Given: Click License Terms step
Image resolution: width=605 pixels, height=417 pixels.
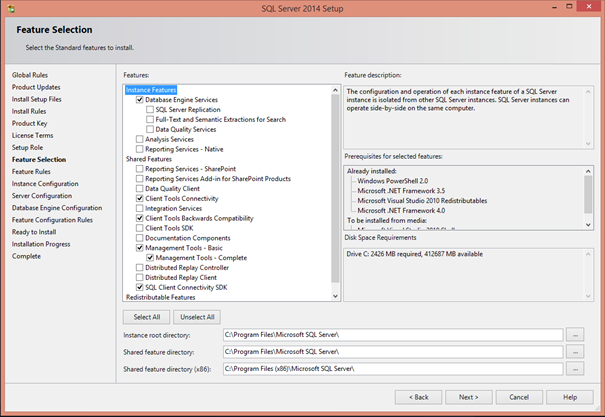Looking at the screenshot, I should pyautogui.click(x=32, y=135).
